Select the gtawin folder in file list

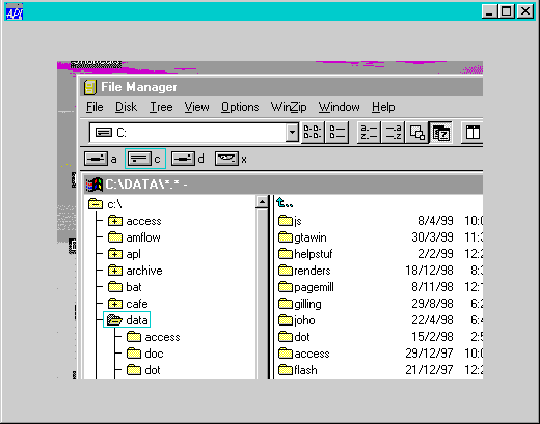(x=302, y=237)
